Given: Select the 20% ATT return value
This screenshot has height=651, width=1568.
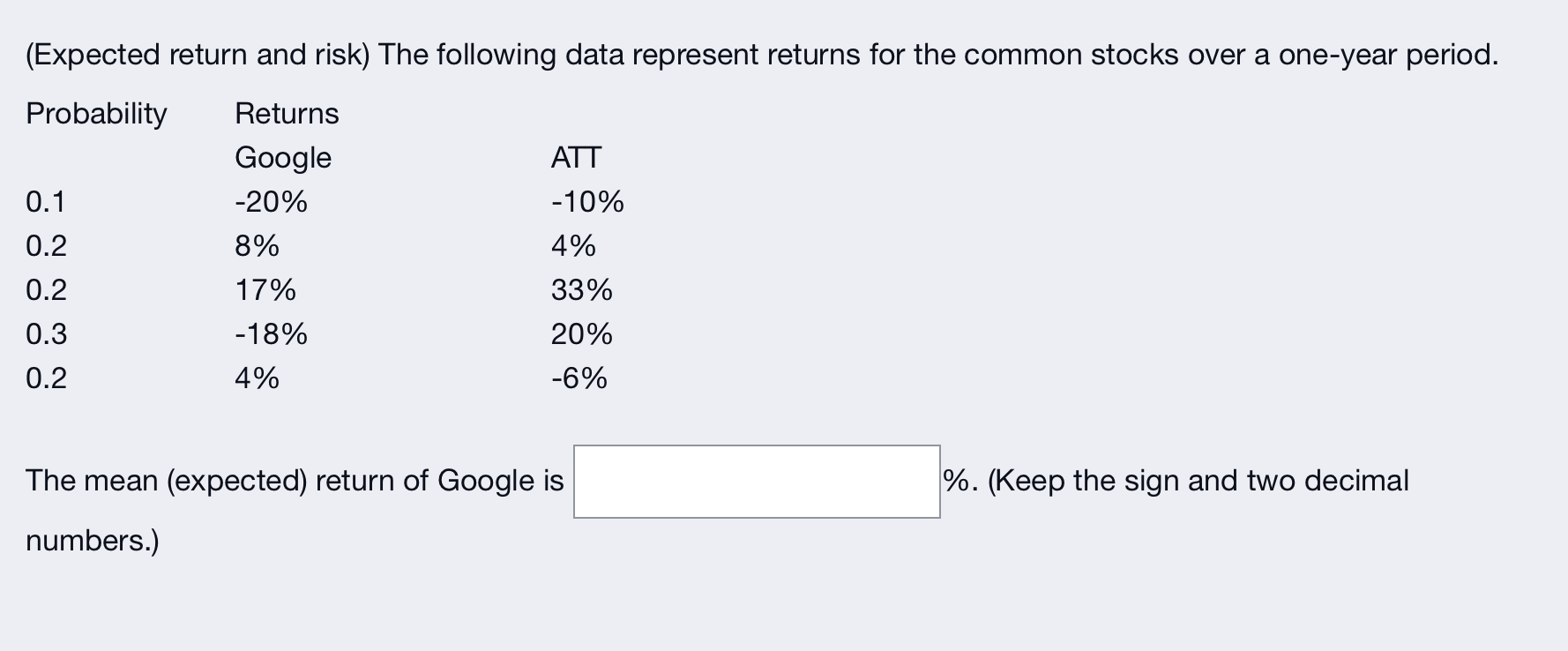Looking at the screenshot, I should (x=580, y=334).
